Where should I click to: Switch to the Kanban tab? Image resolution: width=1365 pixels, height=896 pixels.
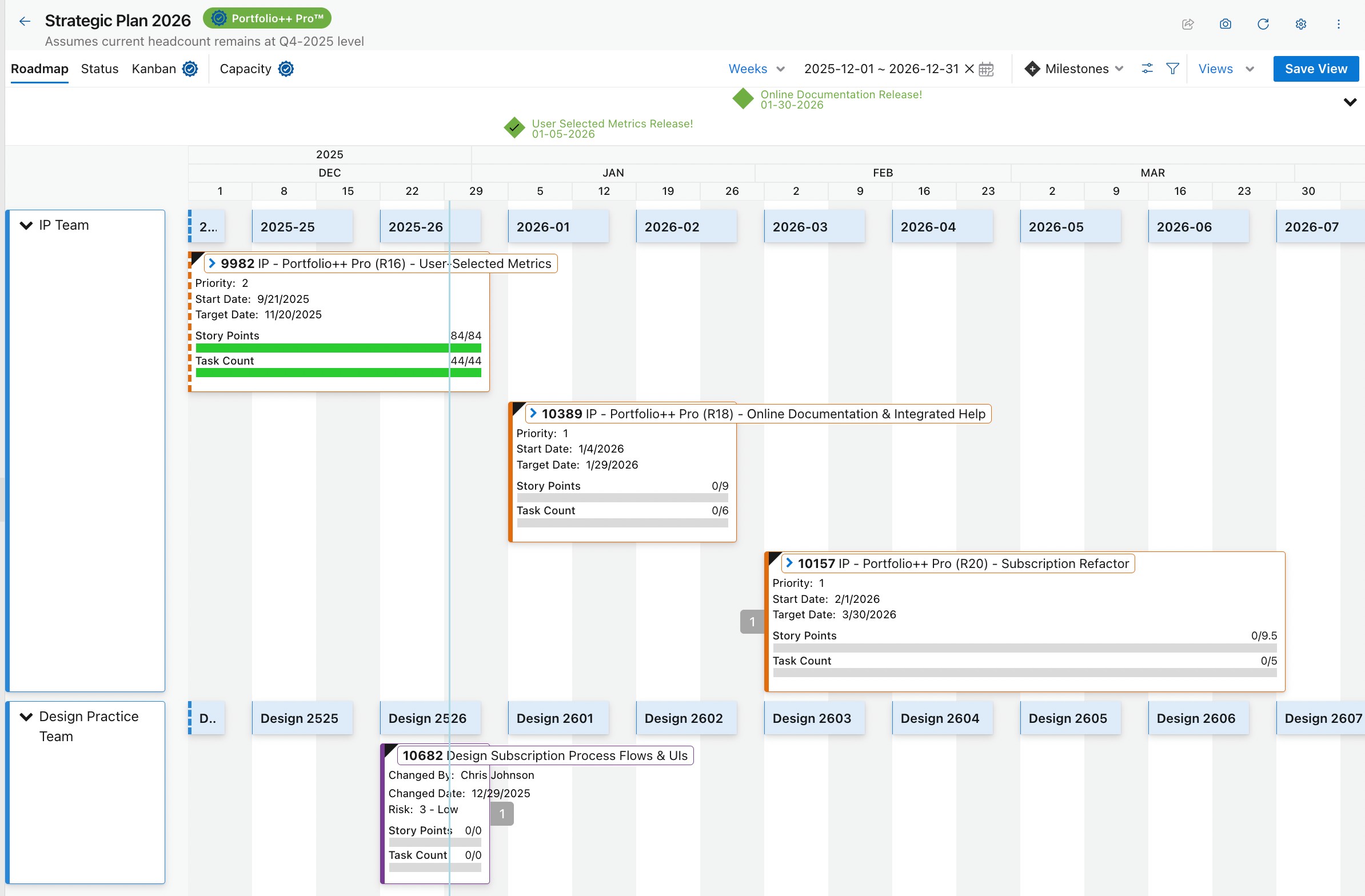[154, 69]
